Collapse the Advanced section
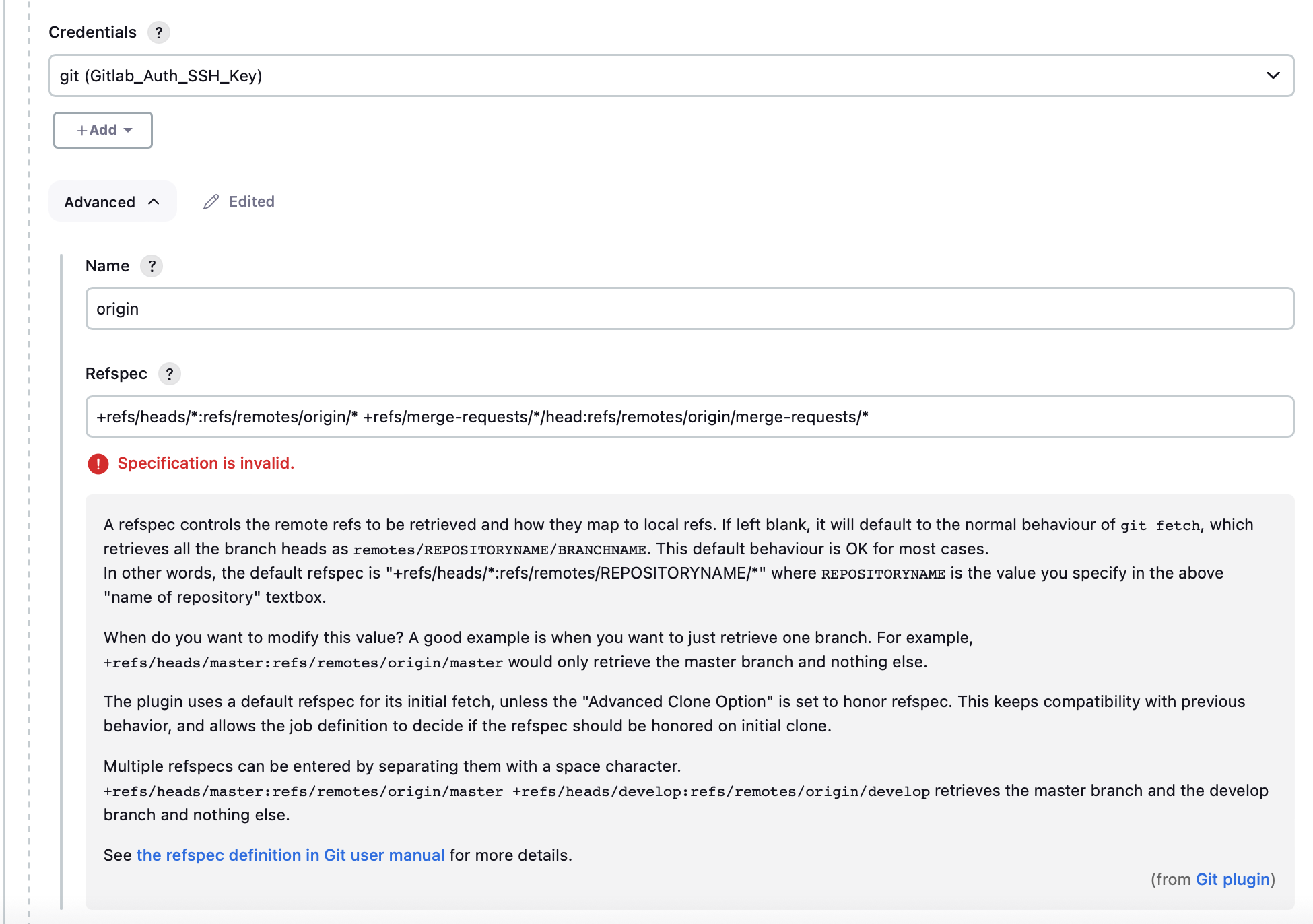The width and height of the screenshot is (1313, 924). pos(112,201)
